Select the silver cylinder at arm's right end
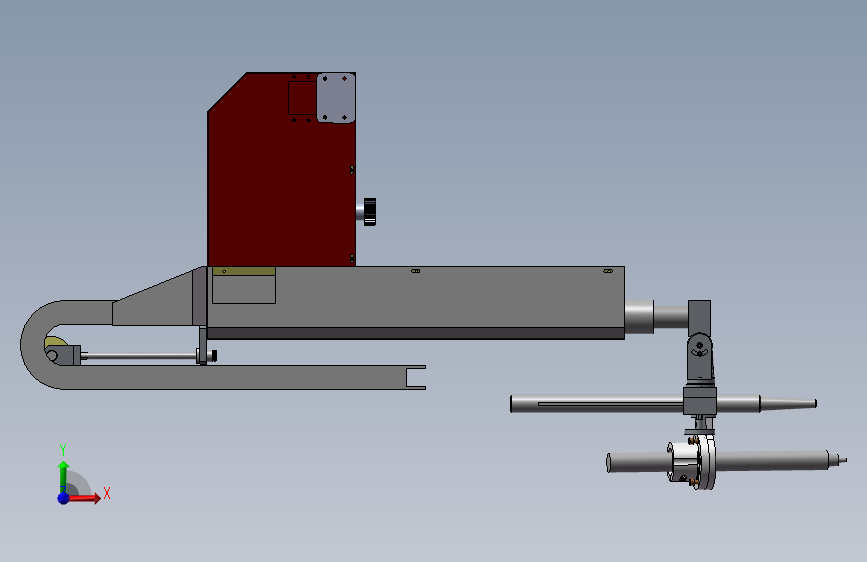This screenshot has height=562, width=867. 639,317
